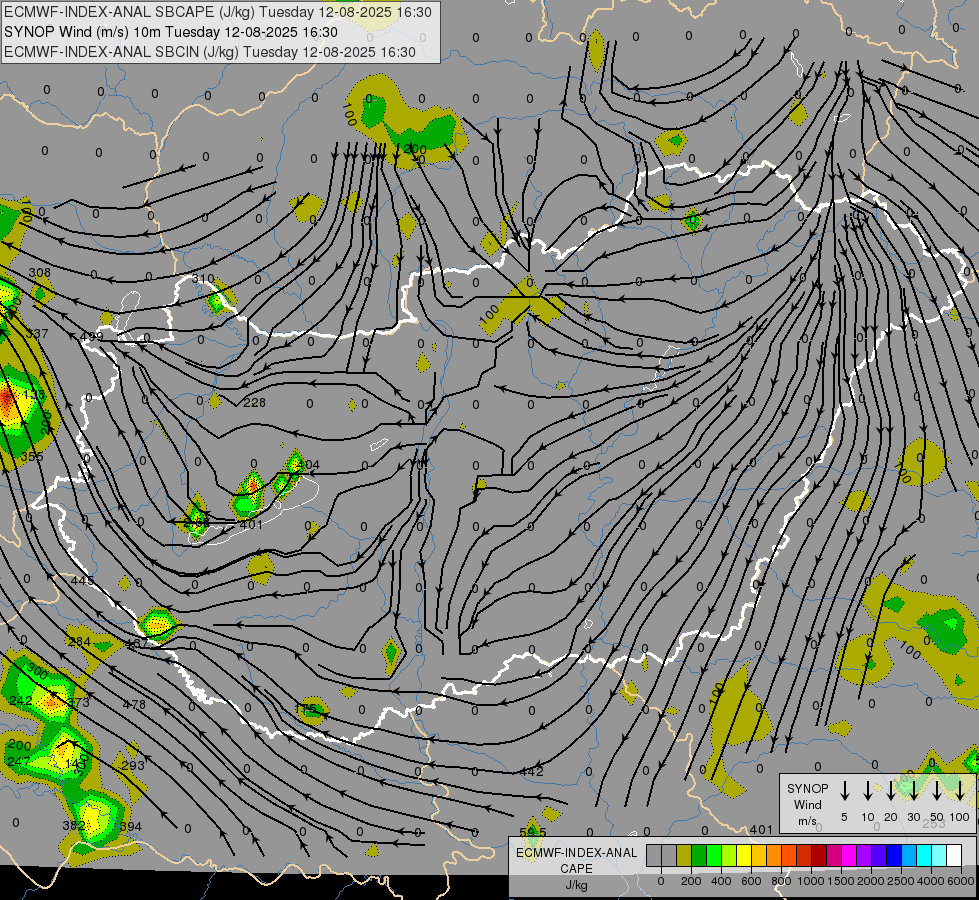Click the 6000 tick on CAPE scale
Screen dimensions: 979x900
coord(960,881)
